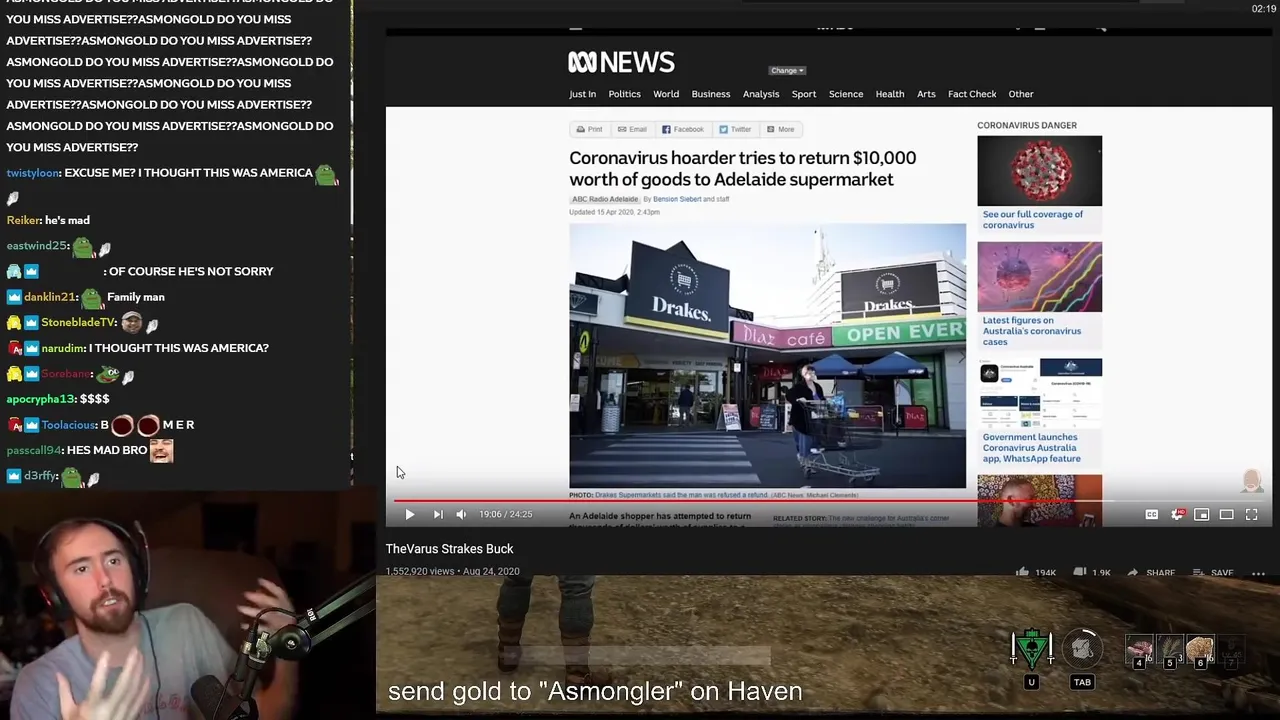Share article via Twitter button
The width and height of the screenshot is (1280, 720).
(735, 129)
